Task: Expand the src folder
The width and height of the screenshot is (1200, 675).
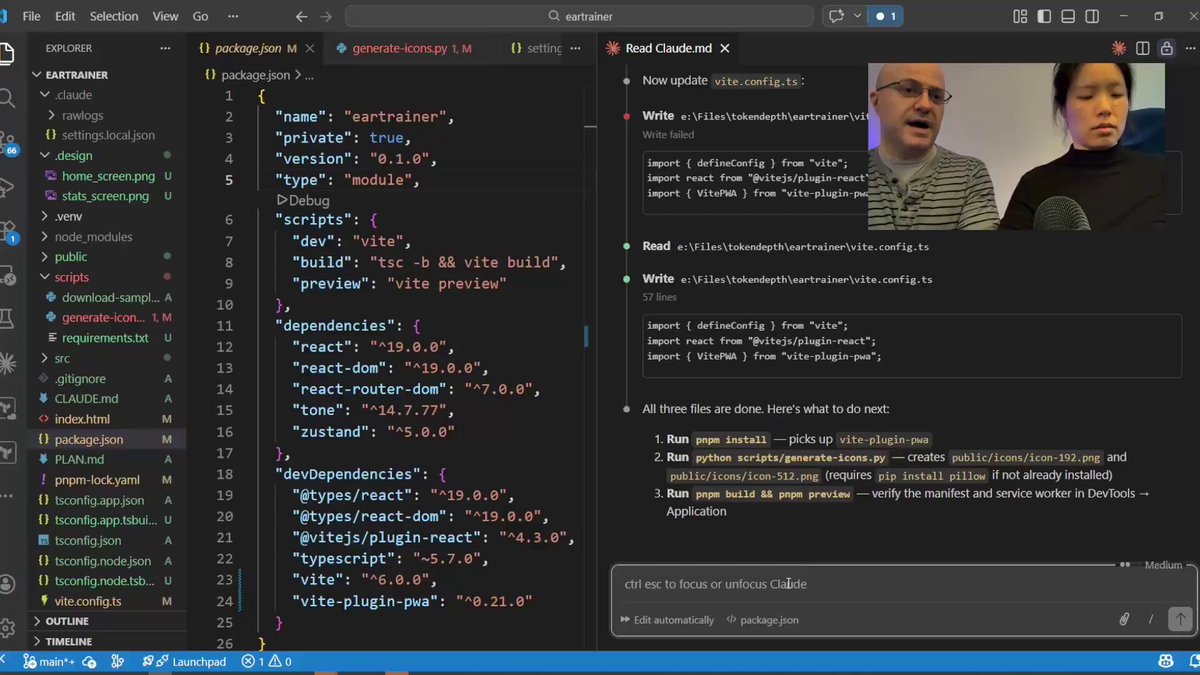Action: pos(63,358)
